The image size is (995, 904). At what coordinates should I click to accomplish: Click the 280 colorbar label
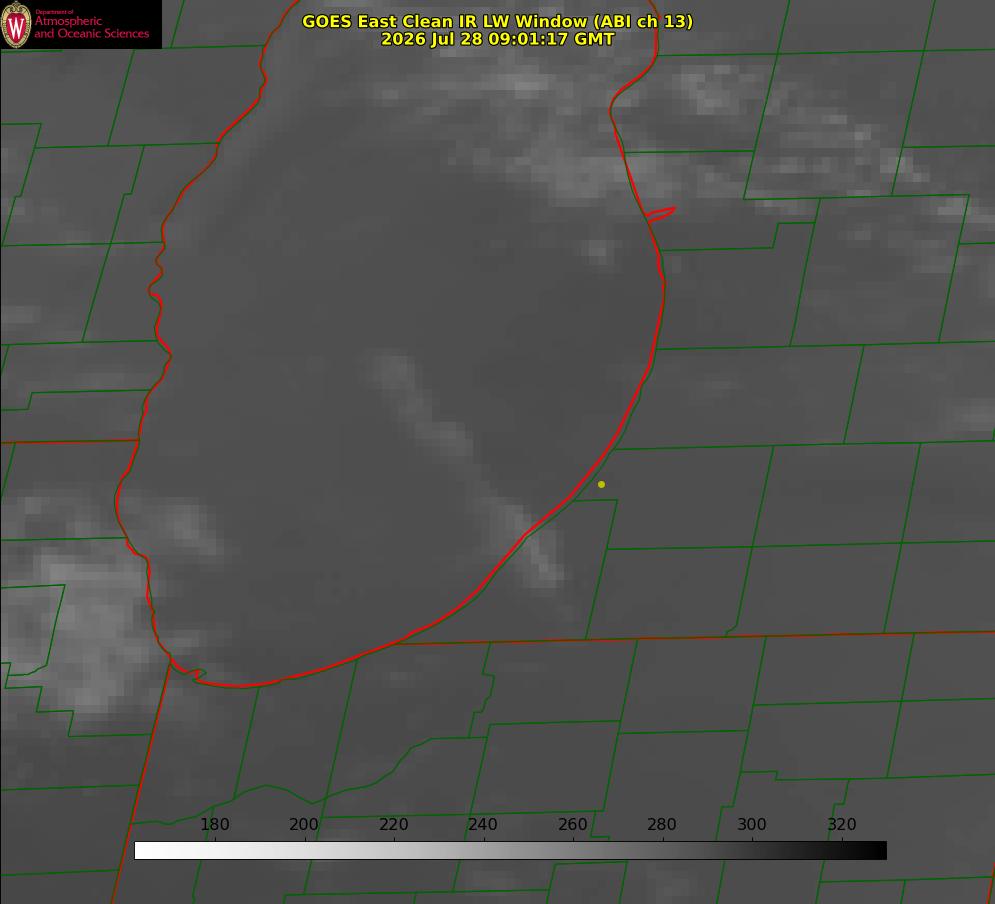coord(662,824)
